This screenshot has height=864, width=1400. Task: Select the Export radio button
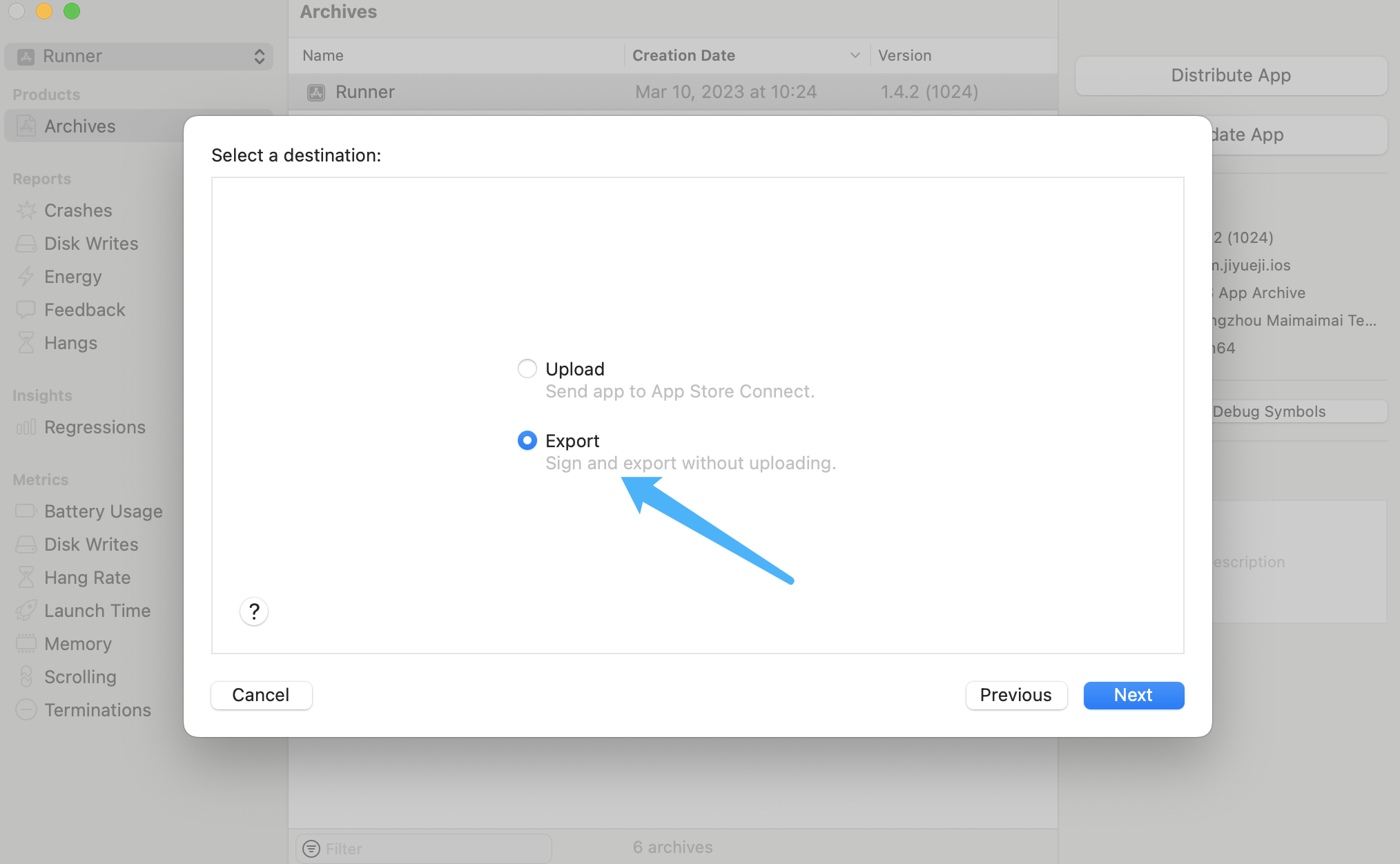click(x=527, y=440)
